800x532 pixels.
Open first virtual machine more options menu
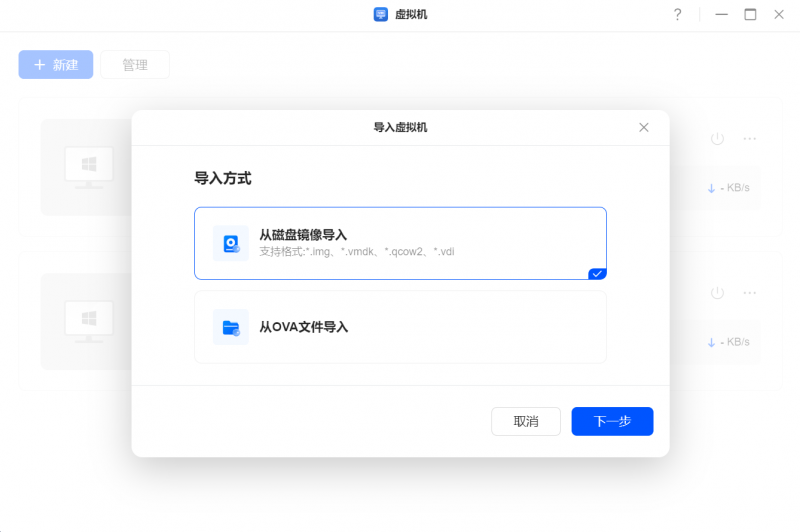(749, 138)
